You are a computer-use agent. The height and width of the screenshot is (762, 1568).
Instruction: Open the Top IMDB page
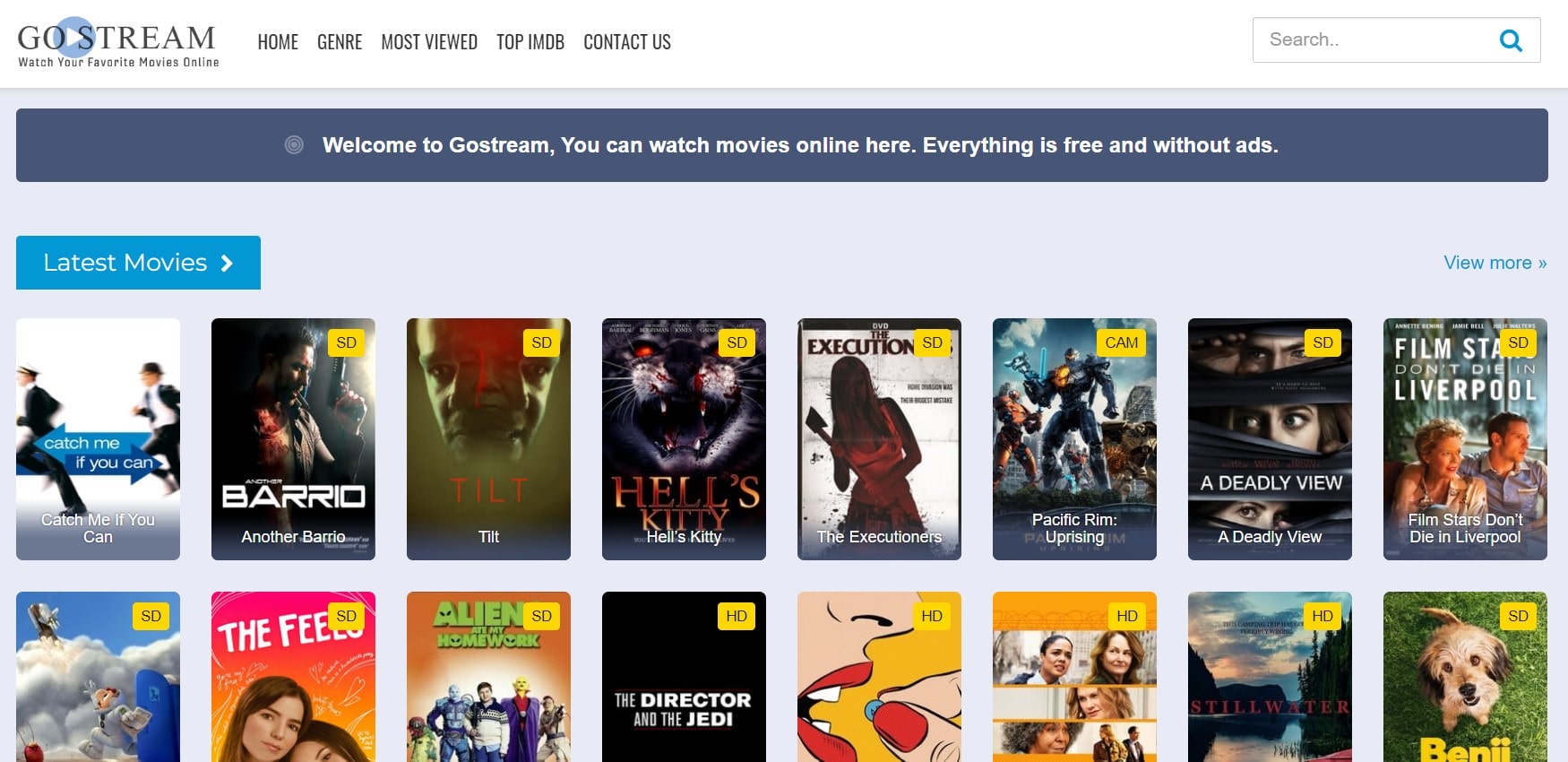[x=530, y=42]
